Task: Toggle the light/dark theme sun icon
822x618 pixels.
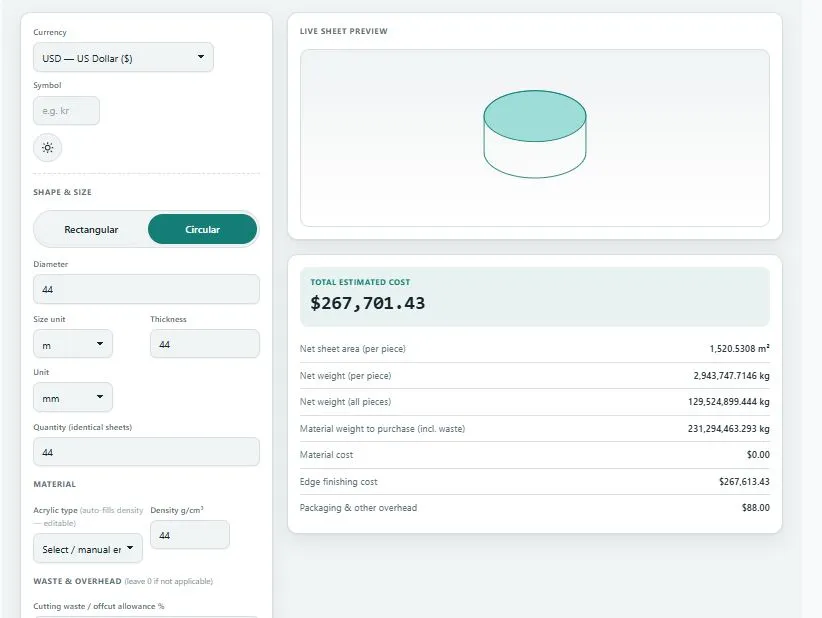Action: [48, 147]
